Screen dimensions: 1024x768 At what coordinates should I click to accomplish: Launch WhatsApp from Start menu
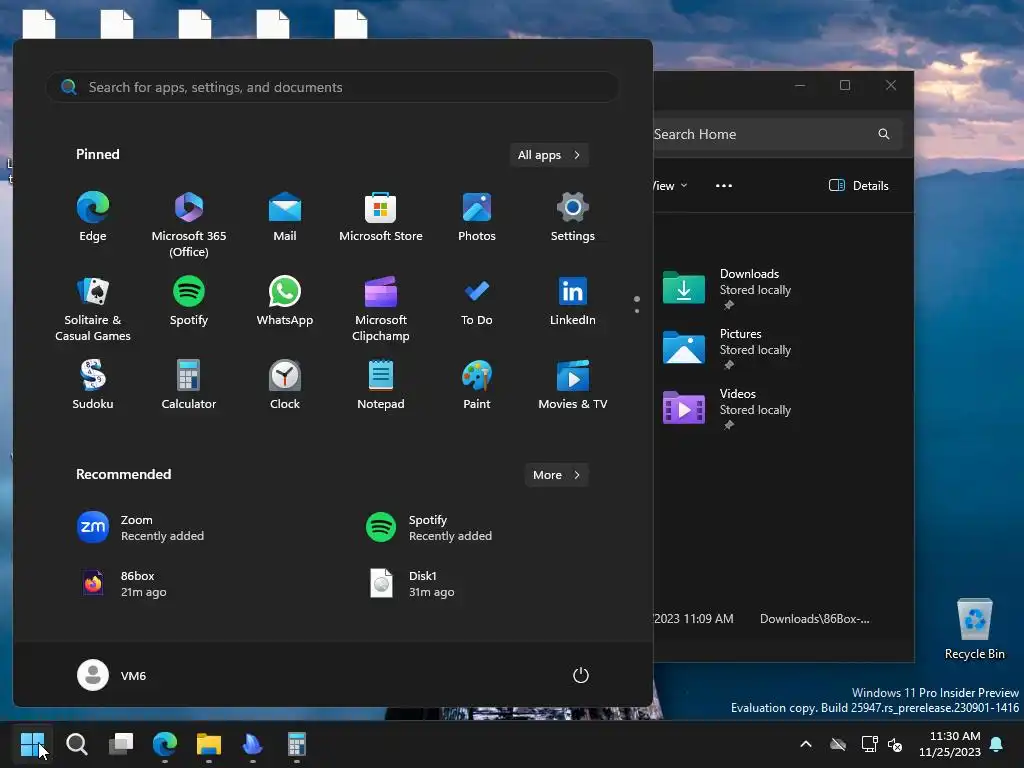285,301
